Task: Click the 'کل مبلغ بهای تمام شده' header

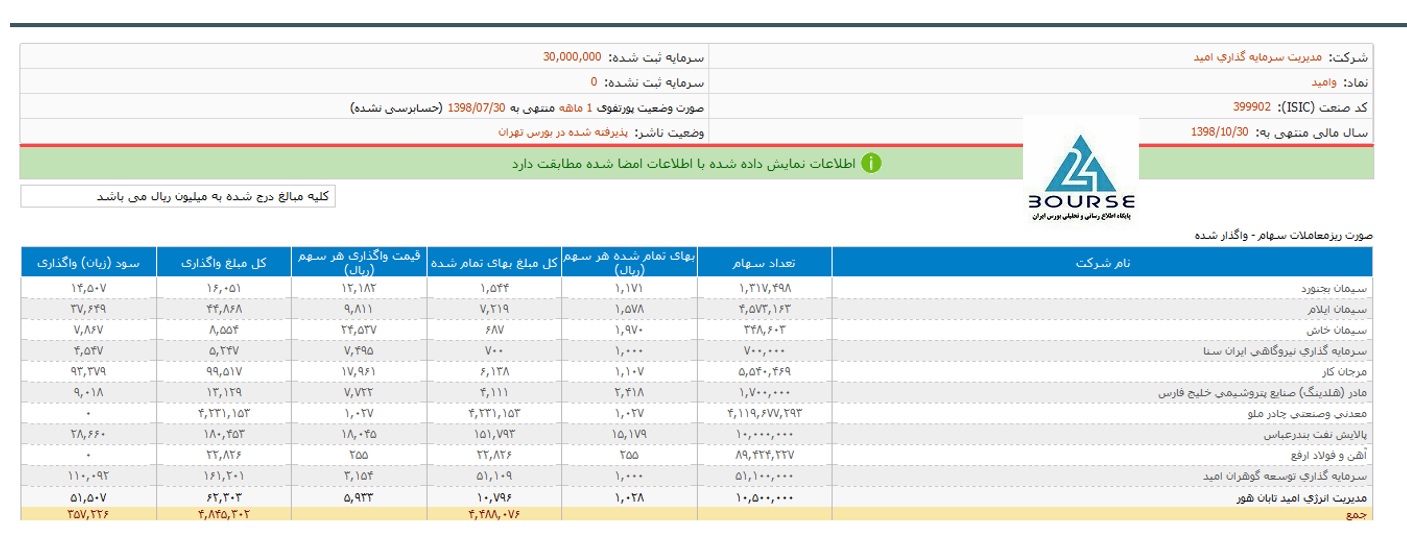Action: point(494,263)
